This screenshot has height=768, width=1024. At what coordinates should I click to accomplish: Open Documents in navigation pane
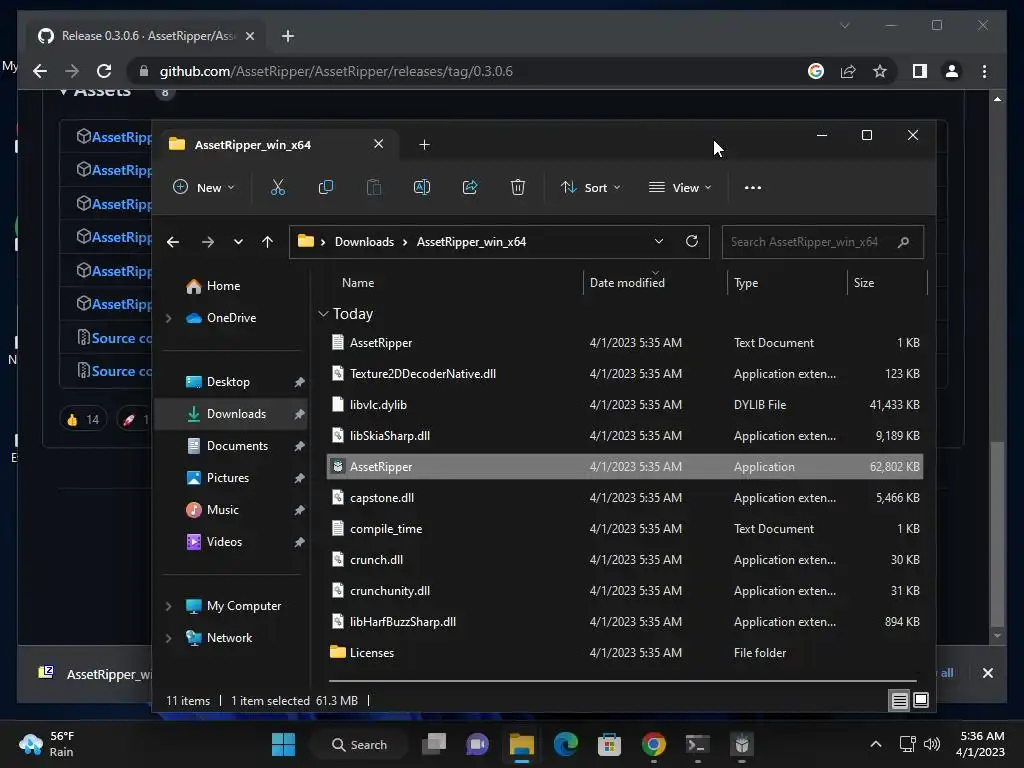[x=237, y=446]
